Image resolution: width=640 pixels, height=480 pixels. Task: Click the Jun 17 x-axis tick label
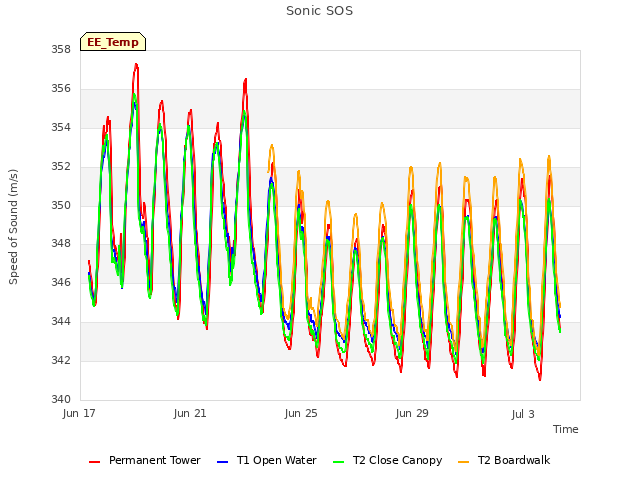pyautogui.click(x=79, y=413)
